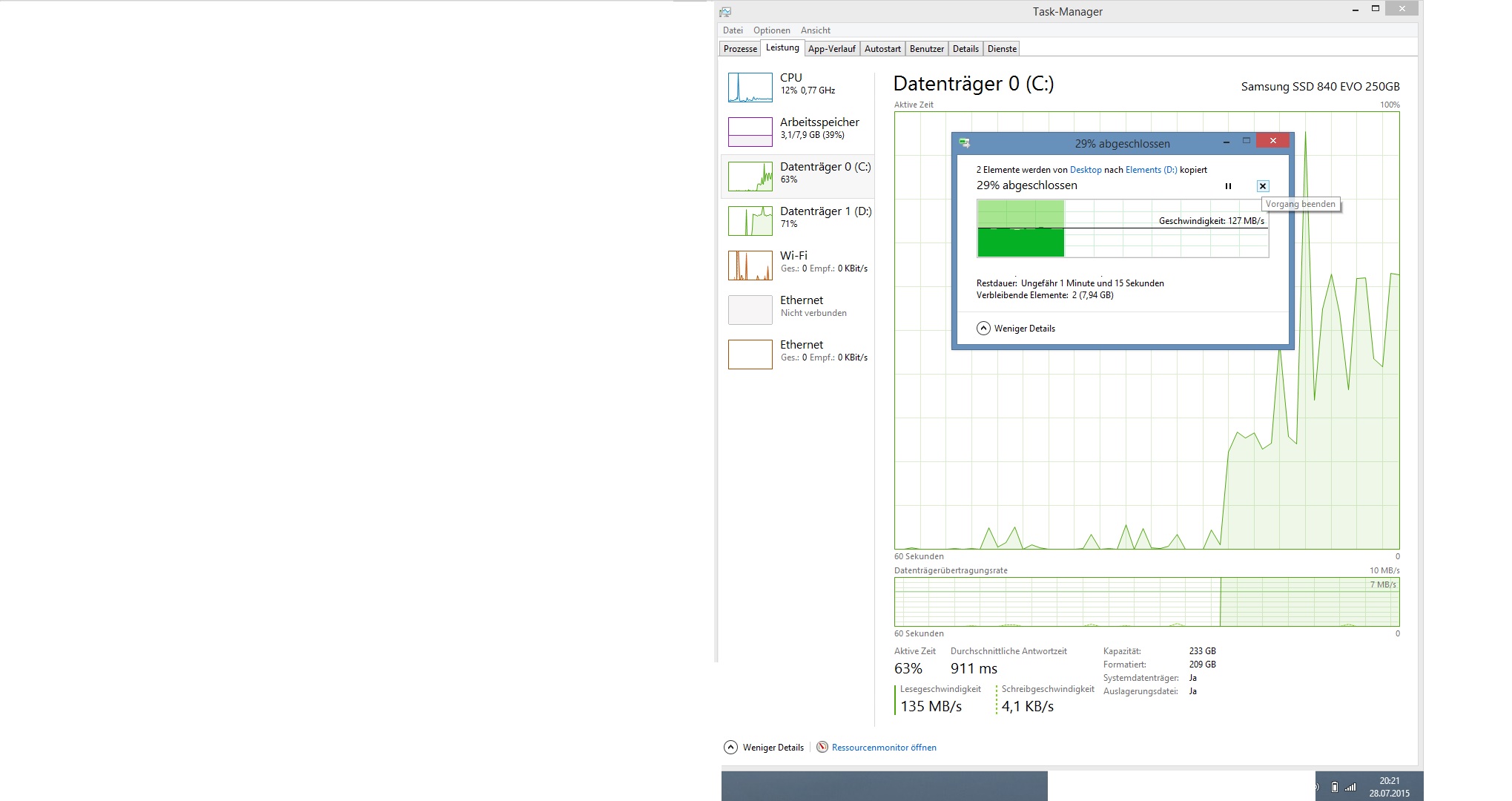Switch to the Prozesse tab
1512x801 pixels.
pyautogui.click(x=740, y=49)
